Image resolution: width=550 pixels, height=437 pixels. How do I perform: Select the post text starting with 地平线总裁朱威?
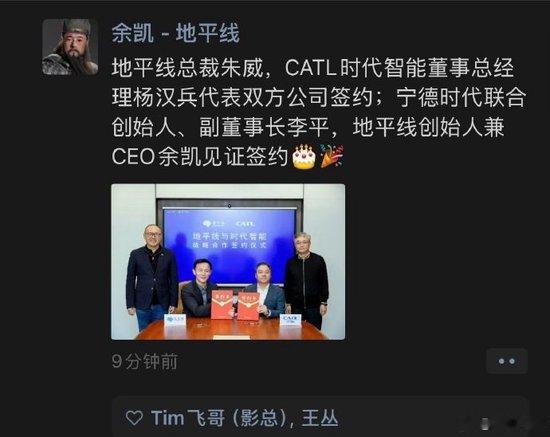(319, 112)
